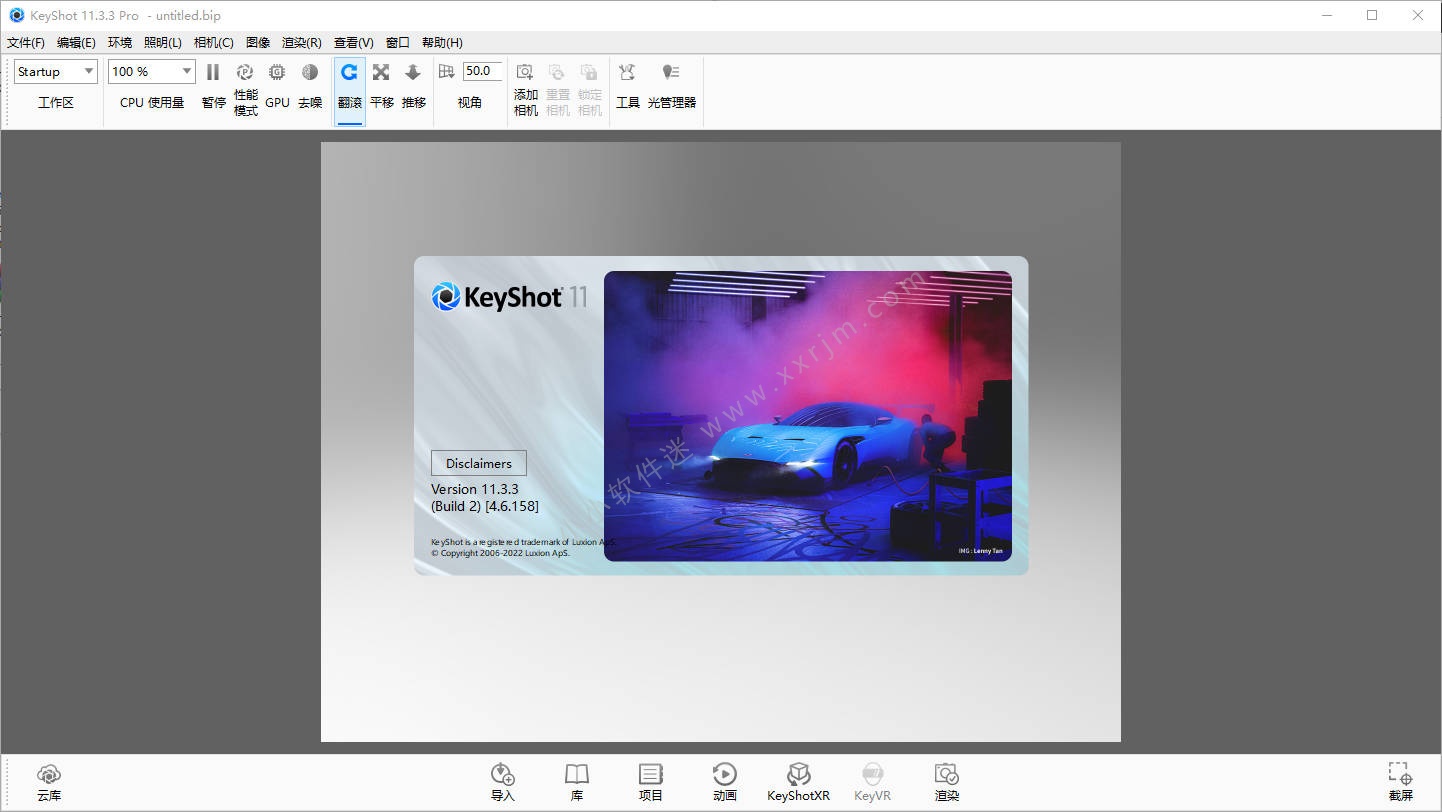Viewport: 1442px width, 812px height.
Task: Click the Version 11.3.3 text
Action: (x=475, y=489)
